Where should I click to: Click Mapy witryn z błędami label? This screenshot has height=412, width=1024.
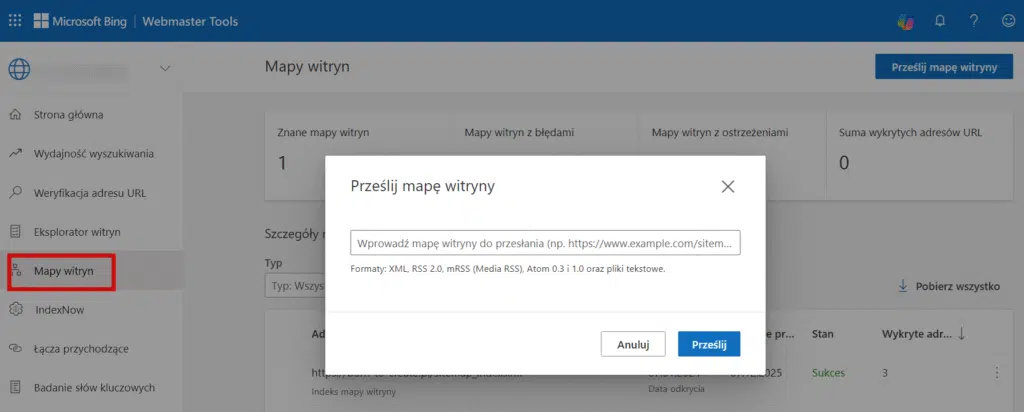(x=519, y=133)
